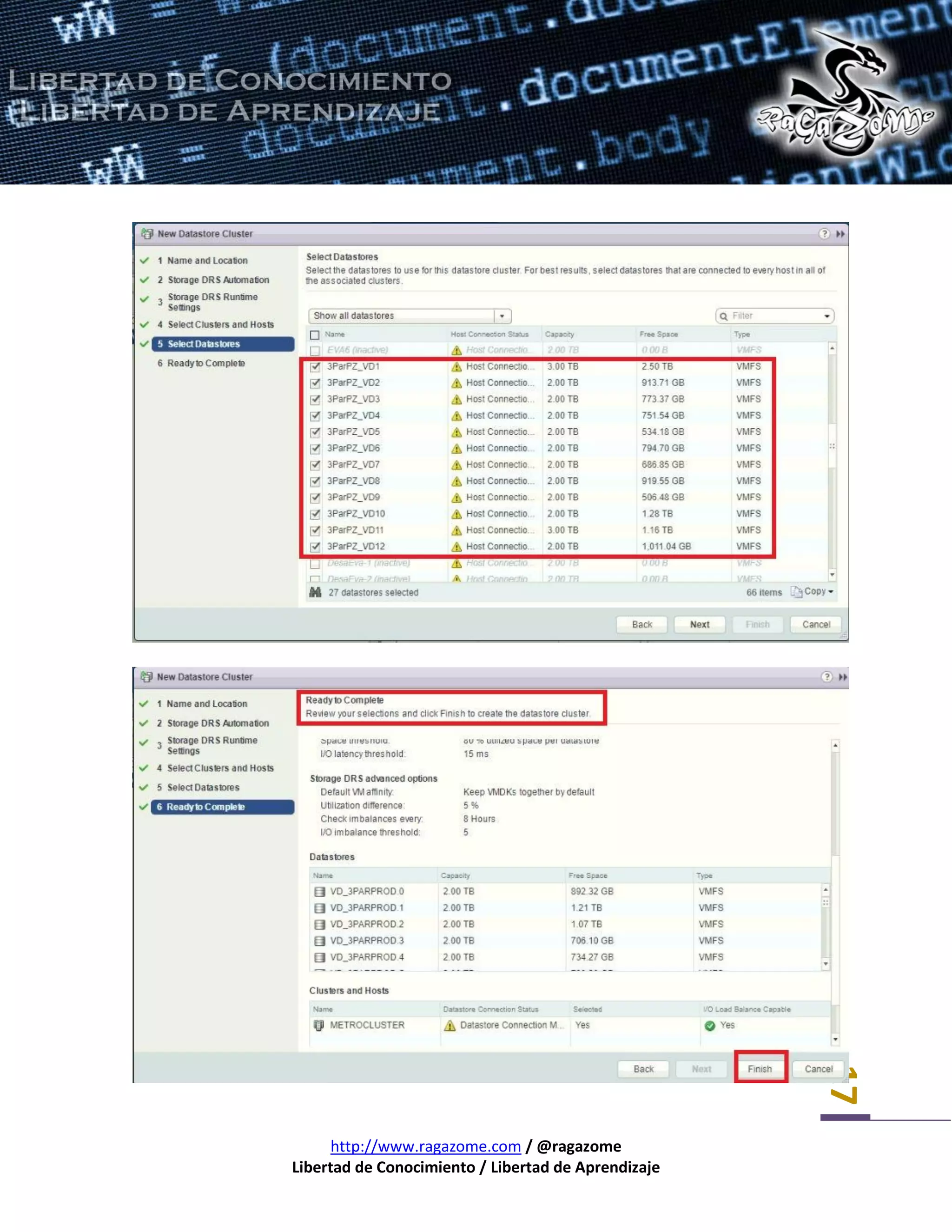The height and width of the screenshot is (1232, 952).
Task: Toggle the 3ParPZ_VD12 datastore checkbox
Action: click(x=315, y=547)
